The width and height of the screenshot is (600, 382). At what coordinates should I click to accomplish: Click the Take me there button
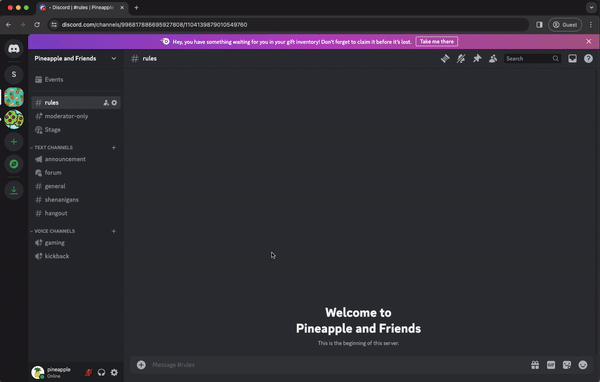(437, 41)
